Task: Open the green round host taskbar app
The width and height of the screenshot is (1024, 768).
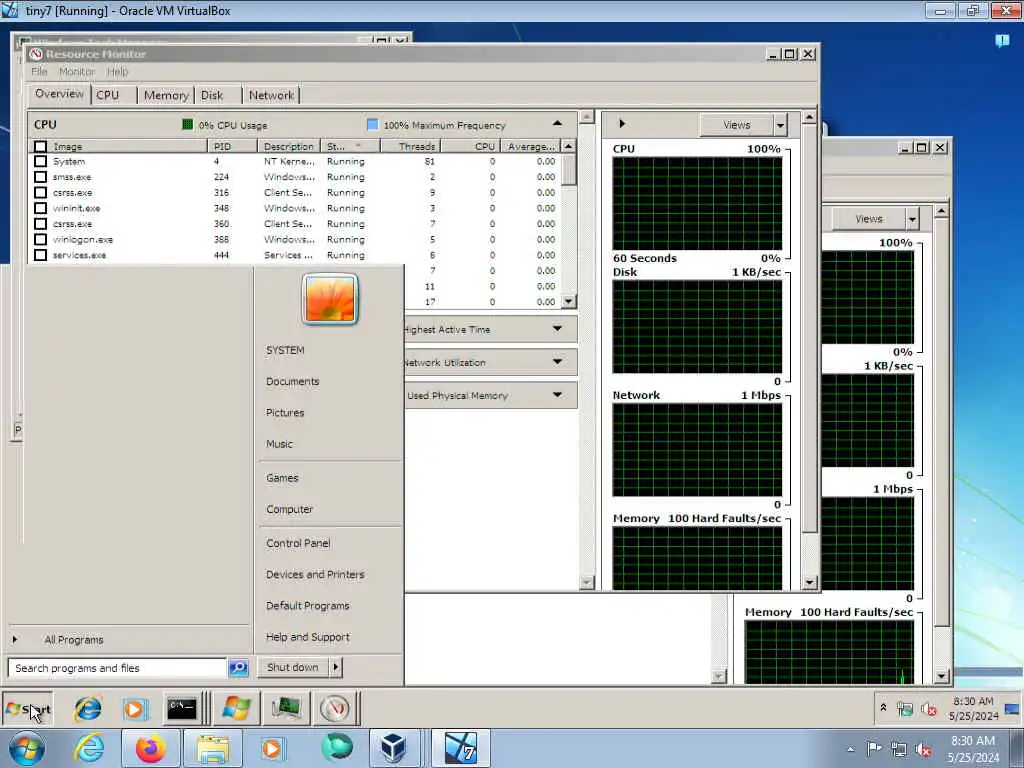Action: click(336, 748)
